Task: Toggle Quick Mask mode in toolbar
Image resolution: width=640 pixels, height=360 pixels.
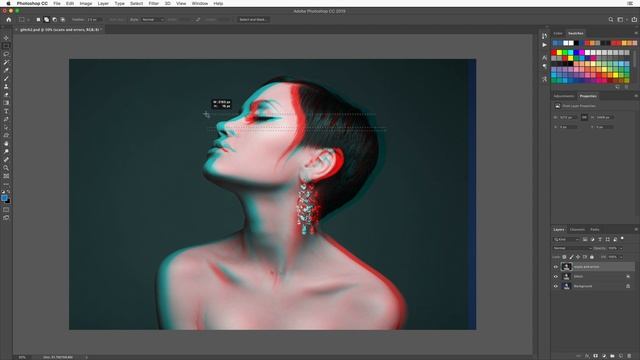Action: (x=6, y=209)
